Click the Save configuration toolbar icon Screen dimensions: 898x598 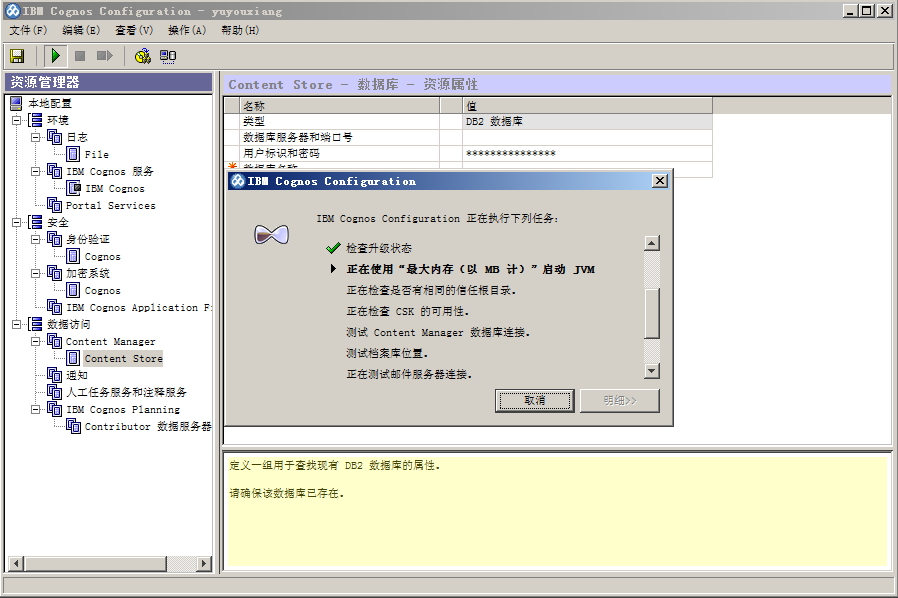[x=17, y=56]
